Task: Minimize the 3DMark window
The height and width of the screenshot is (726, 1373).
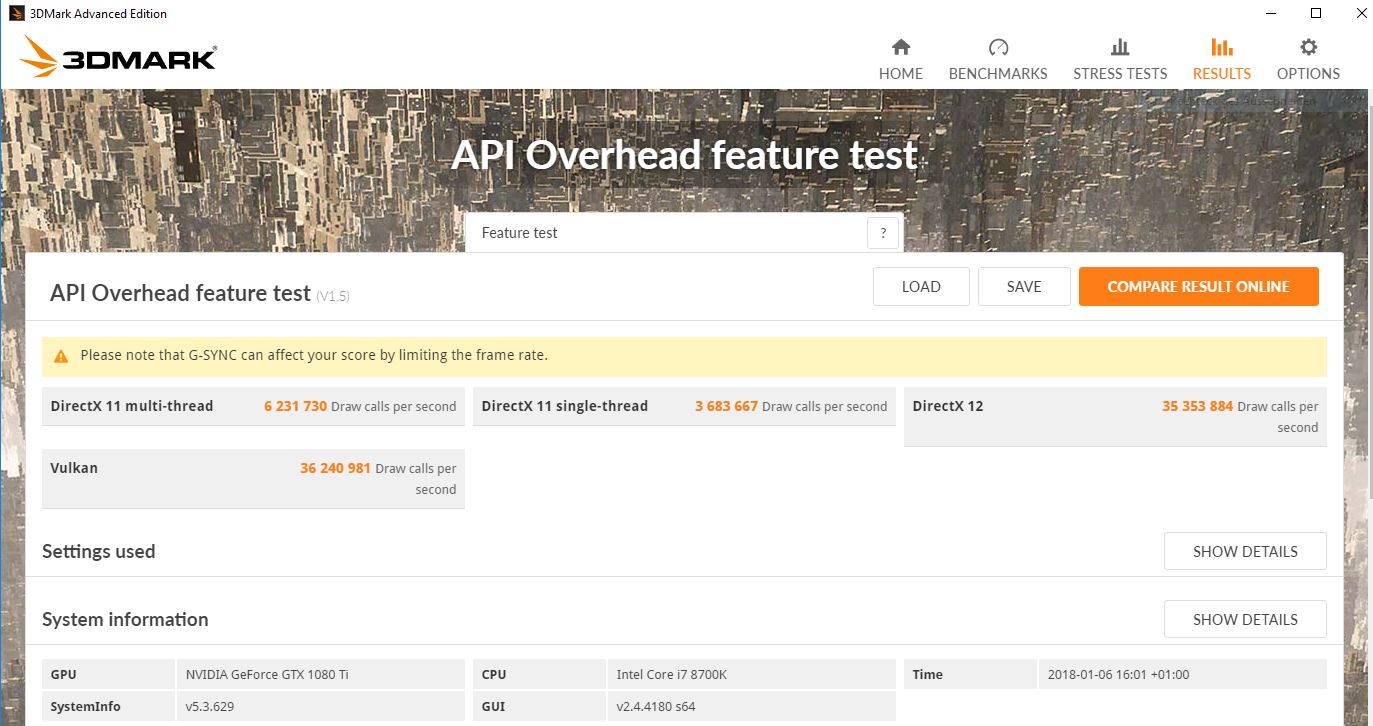Action: click(1270, 13)
